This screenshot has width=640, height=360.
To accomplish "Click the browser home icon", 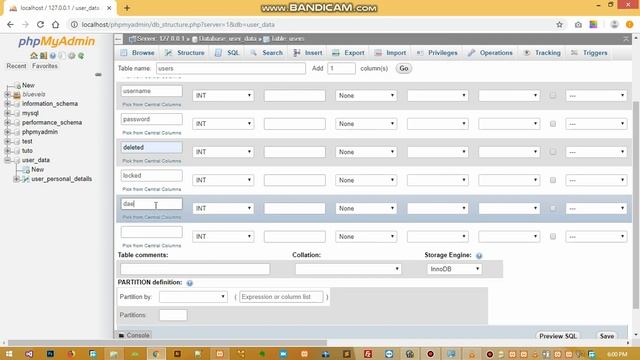I will 56,24.
